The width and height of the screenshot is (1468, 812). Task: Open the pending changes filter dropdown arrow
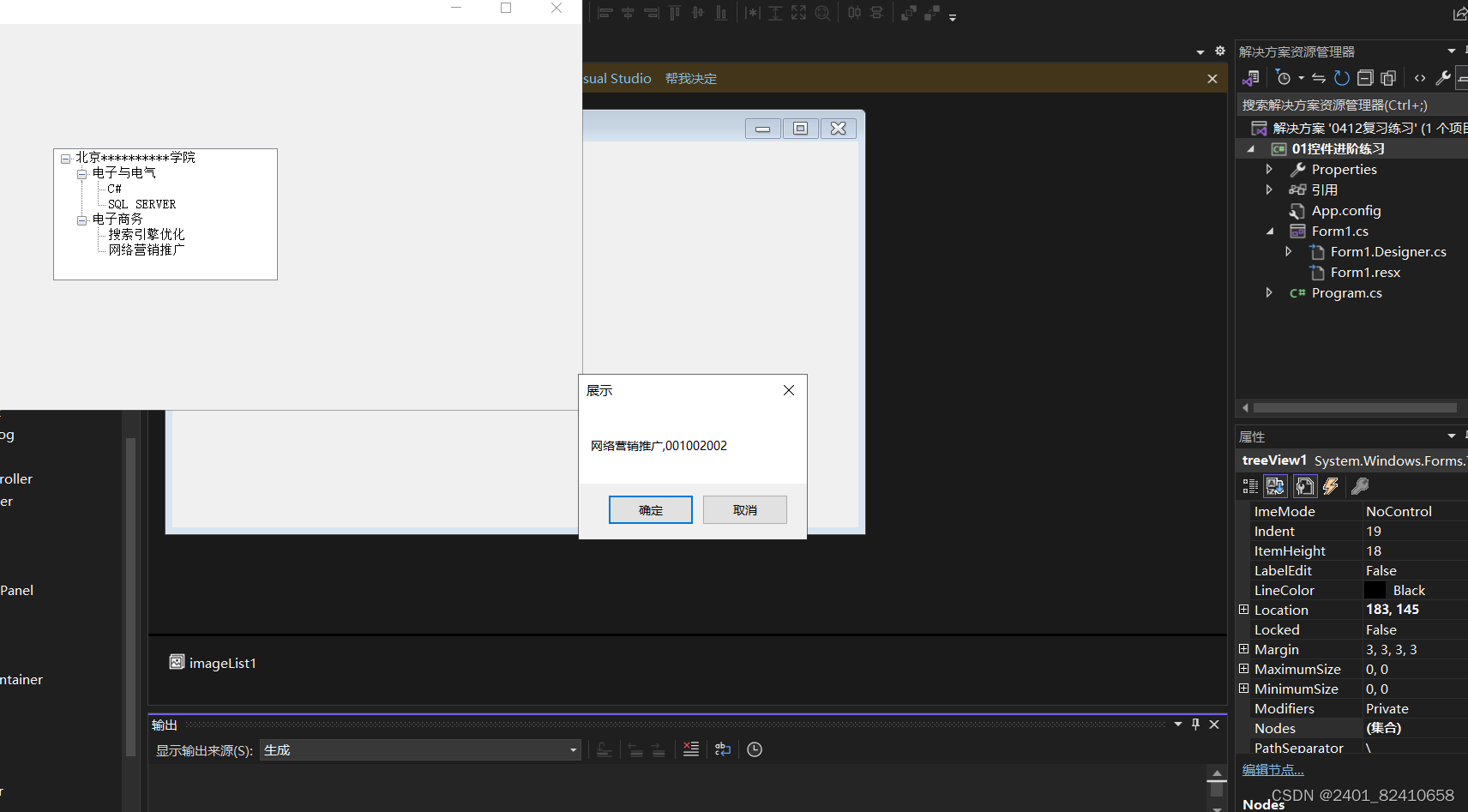click(1302, 78)
